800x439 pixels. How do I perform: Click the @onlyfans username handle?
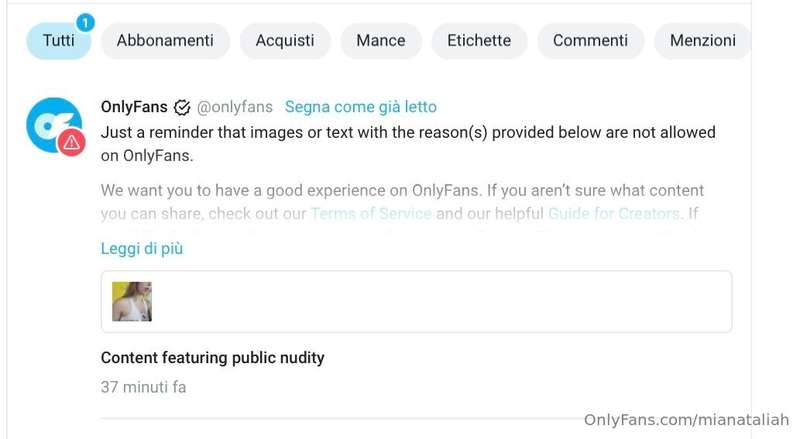pyautogui.click(x=235, y=107)
